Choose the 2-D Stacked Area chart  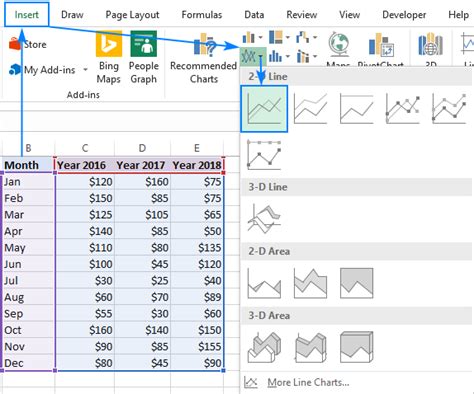(310, 283)
